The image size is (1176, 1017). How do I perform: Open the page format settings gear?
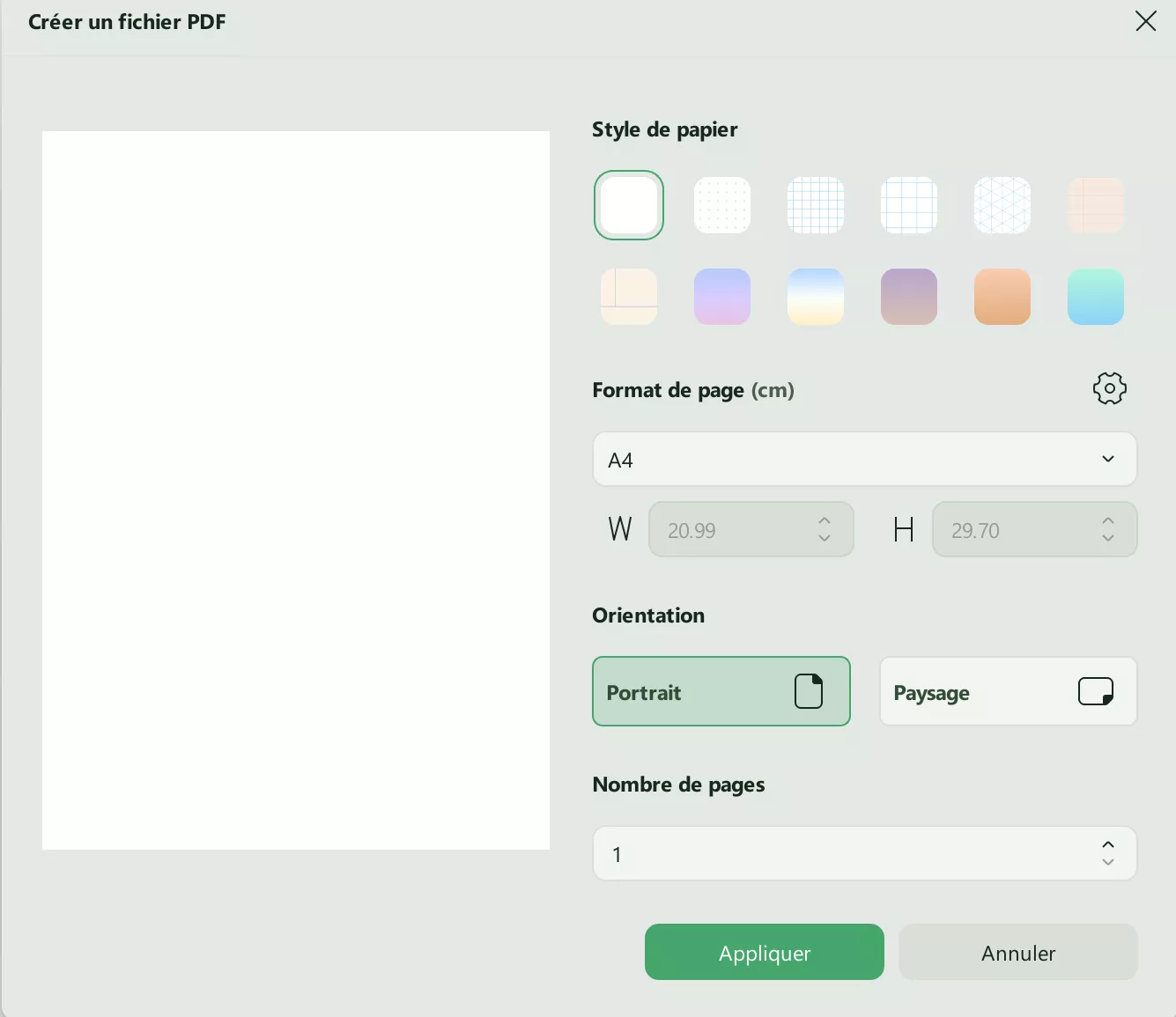point(1109,388)
